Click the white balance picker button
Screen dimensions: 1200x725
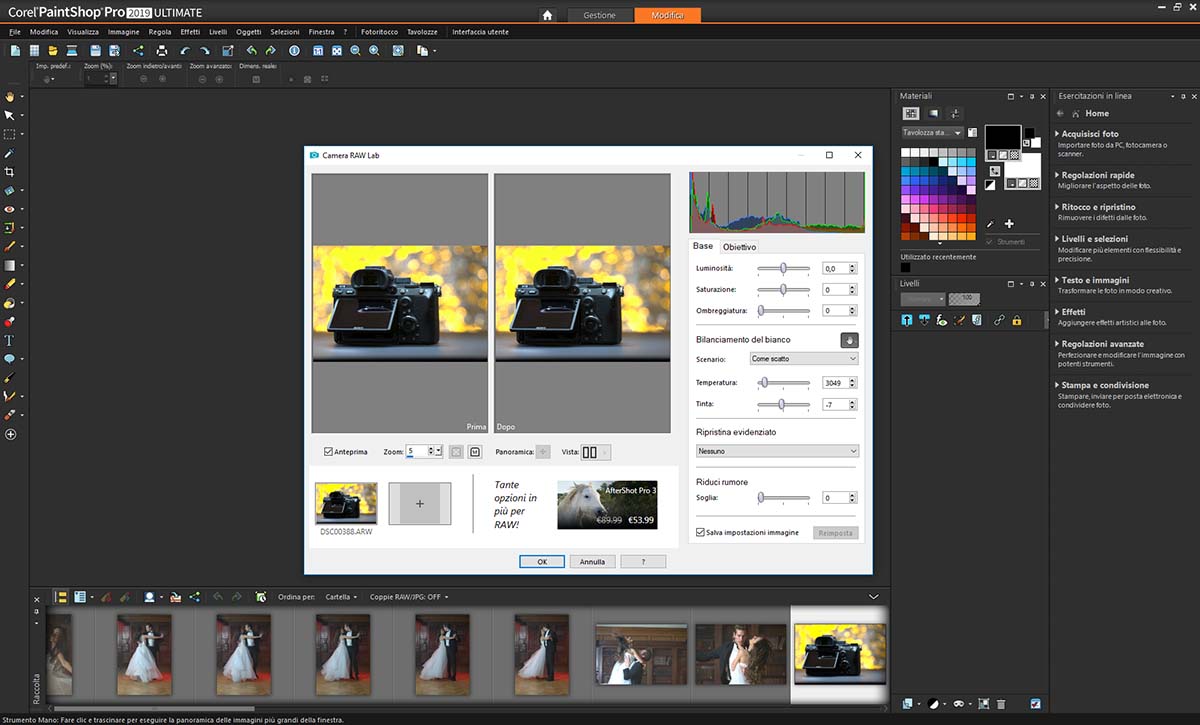coord(849,340)
